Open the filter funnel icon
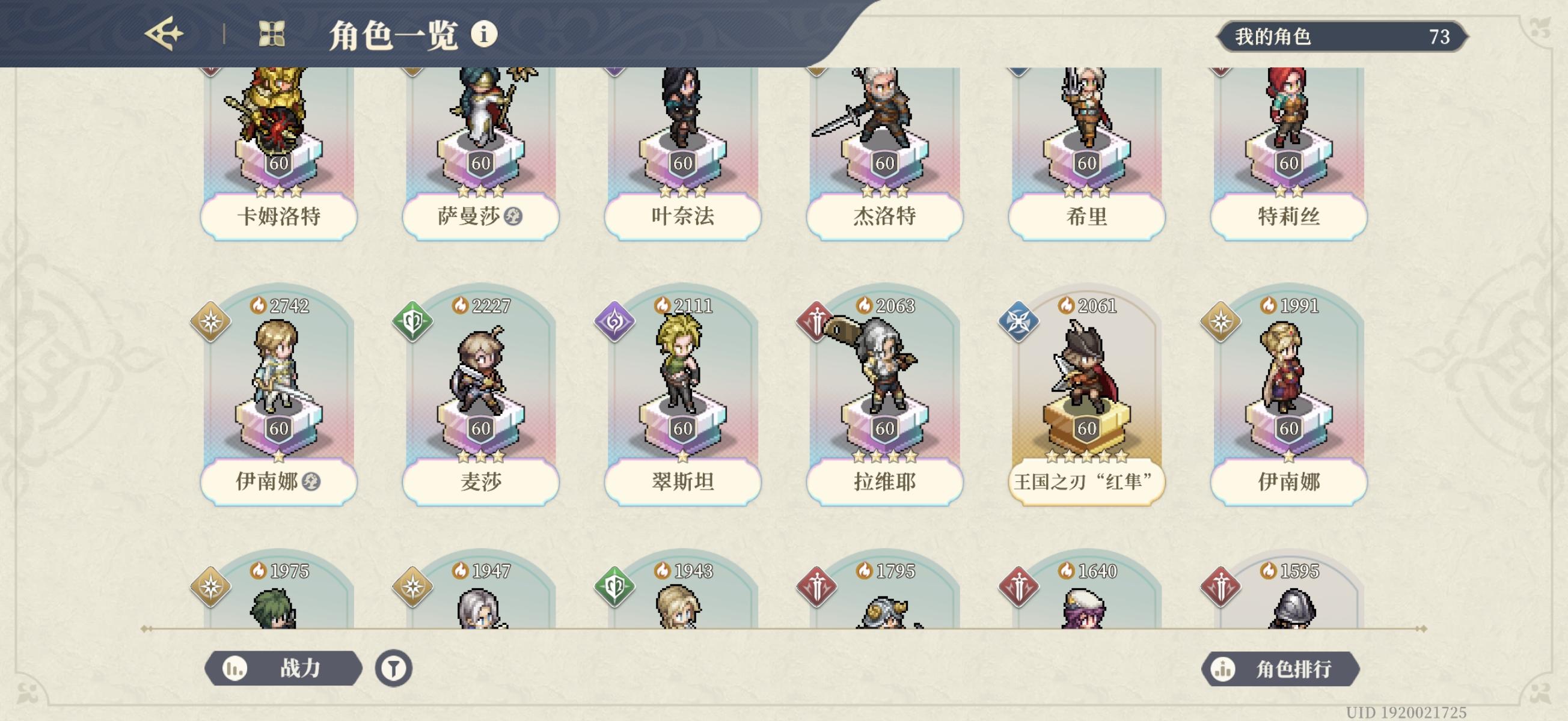Screen dimensions: 1568x721 pos(393,669)
